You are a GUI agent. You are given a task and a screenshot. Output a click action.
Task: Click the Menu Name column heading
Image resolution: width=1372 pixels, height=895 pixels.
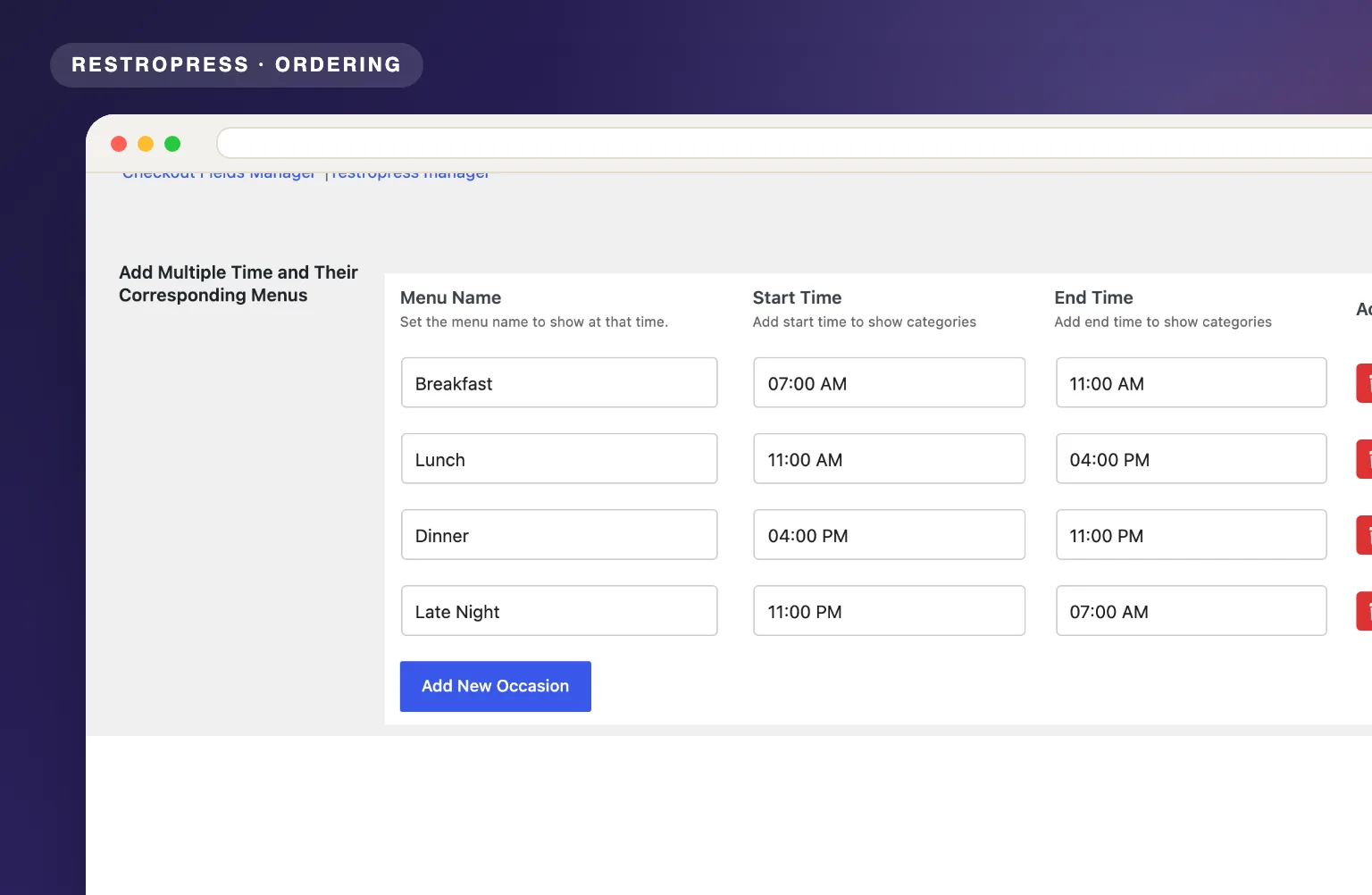[450, 297]
